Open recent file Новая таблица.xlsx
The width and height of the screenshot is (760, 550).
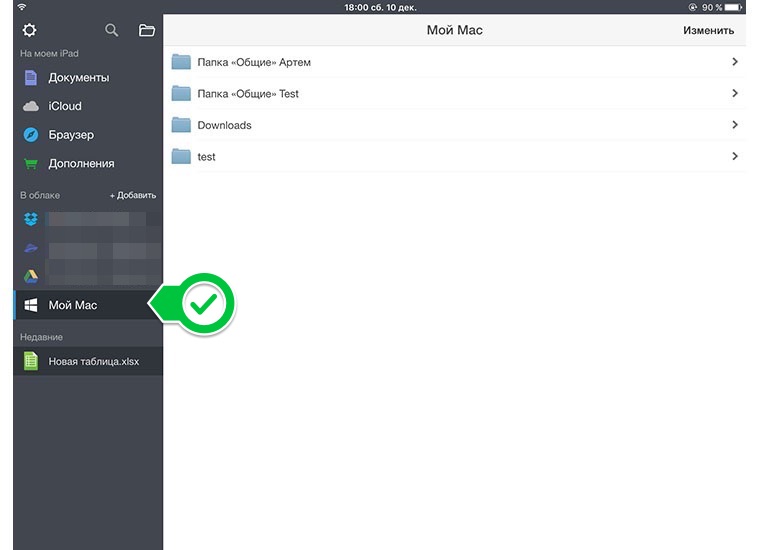88,361
